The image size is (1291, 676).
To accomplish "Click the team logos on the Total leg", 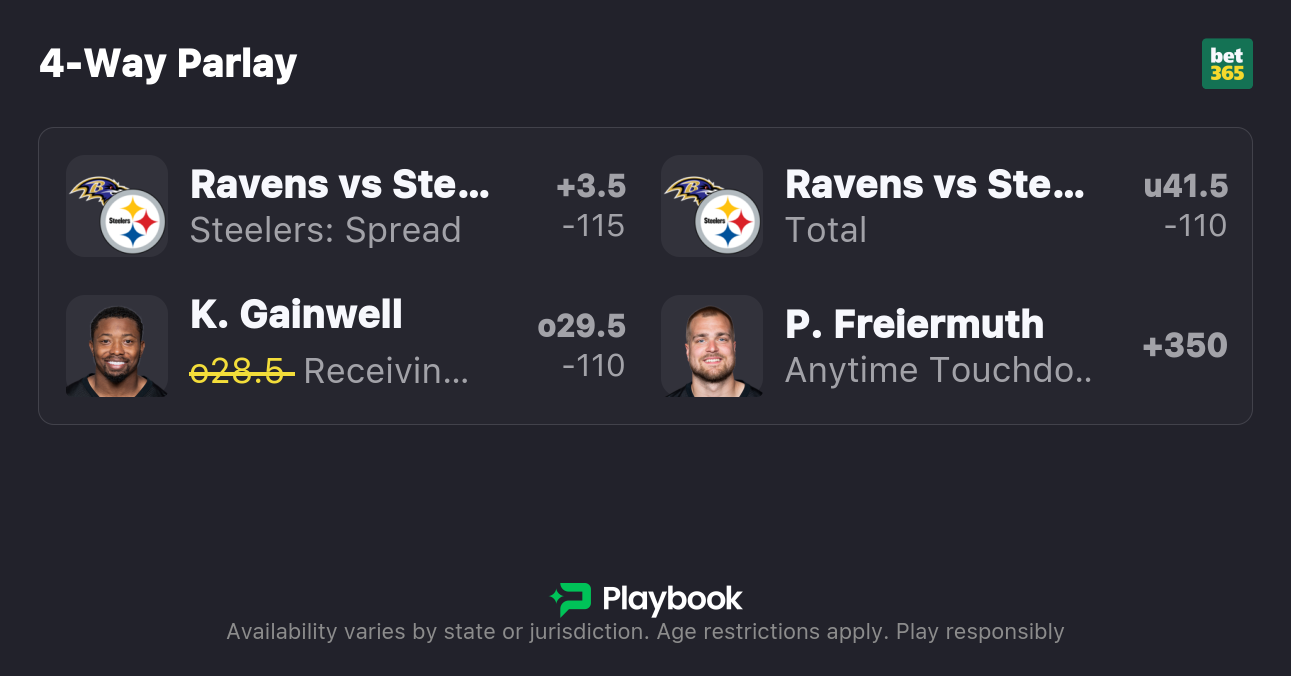I will [x=712, y=206].
